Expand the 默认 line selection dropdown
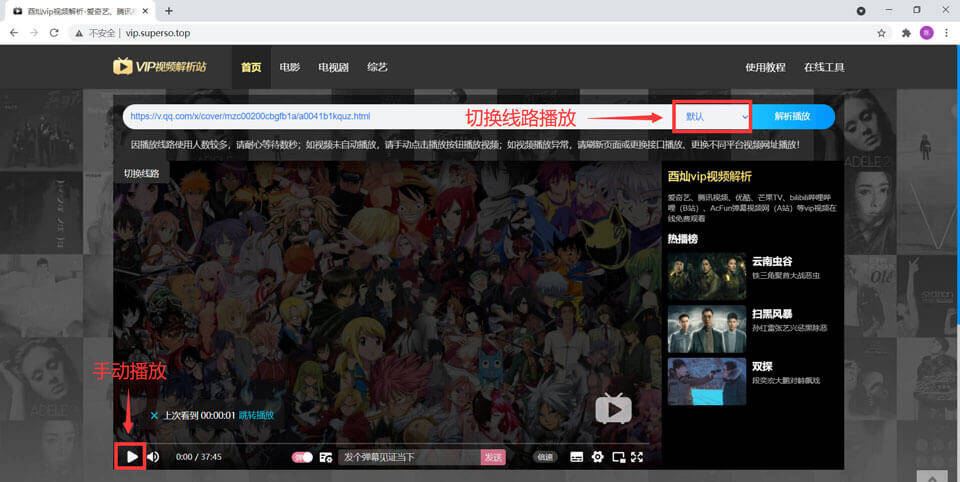Viewport: 960px width, 482px height. (714, 117)
